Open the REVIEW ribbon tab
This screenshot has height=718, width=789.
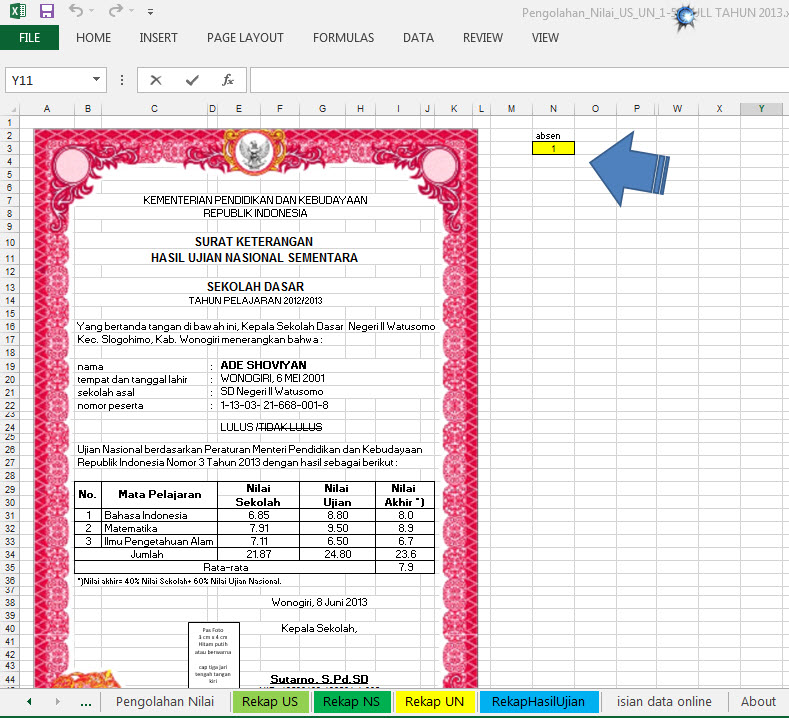coord(483,38)
